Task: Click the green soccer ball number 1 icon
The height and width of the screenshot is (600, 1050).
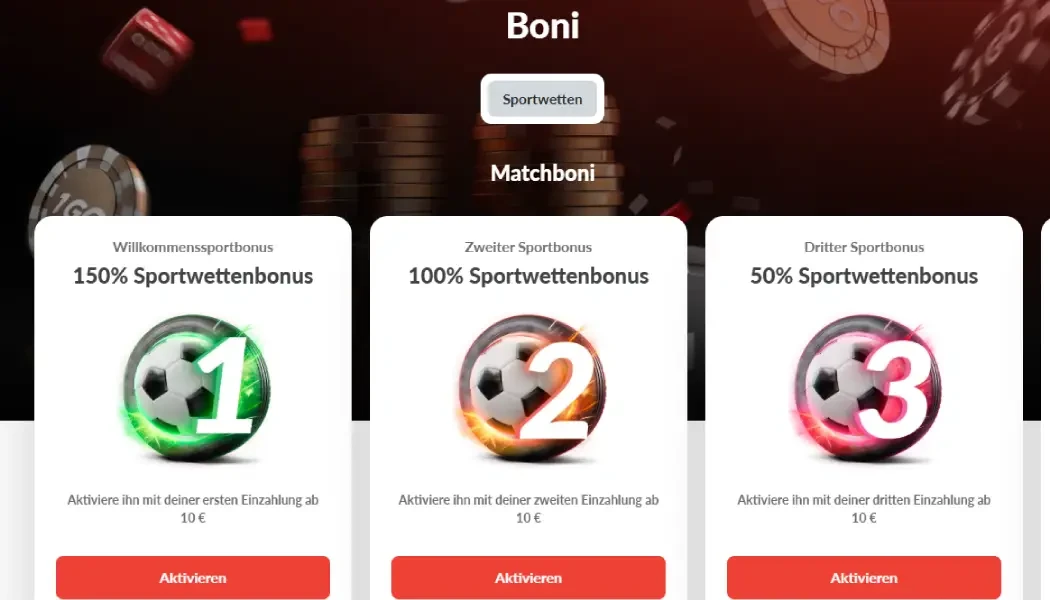Action: pos(196,388)
